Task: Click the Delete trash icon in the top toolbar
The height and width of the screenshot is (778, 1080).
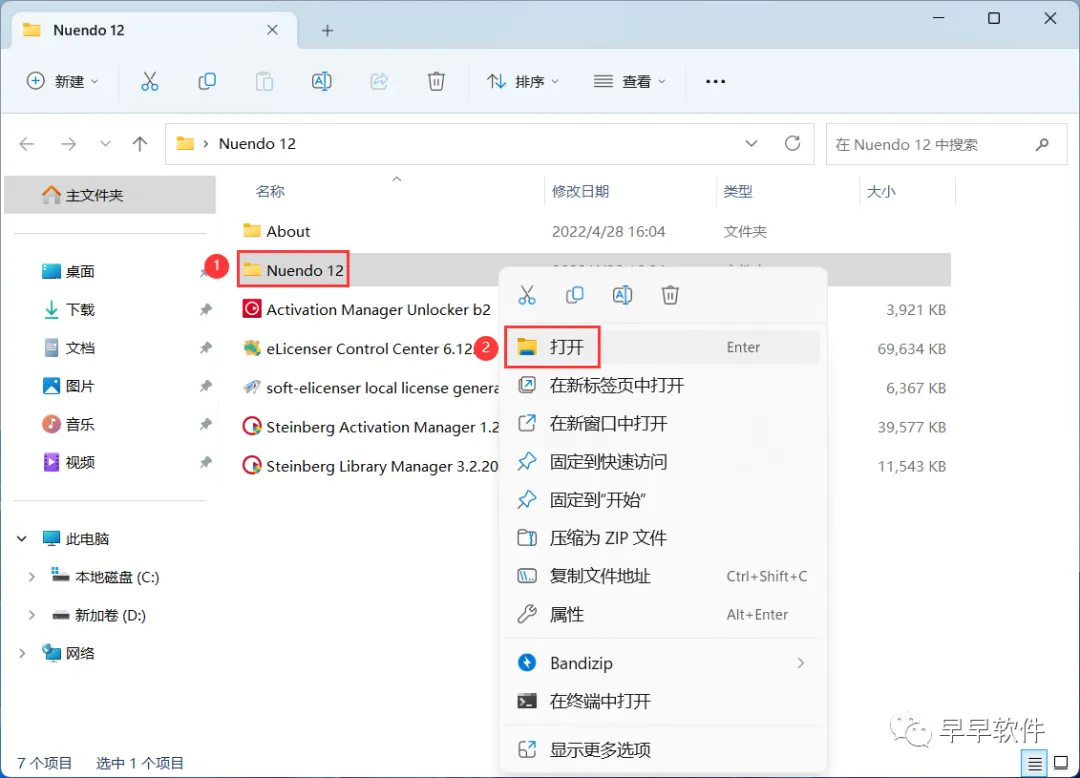Action: (436, 81)
